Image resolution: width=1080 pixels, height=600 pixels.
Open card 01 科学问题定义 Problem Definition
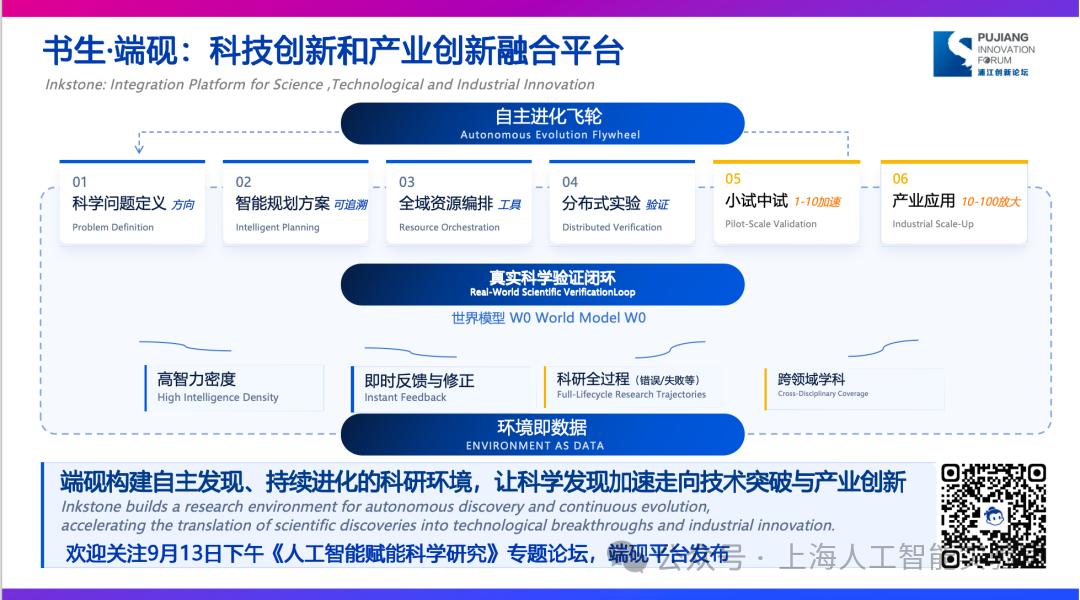pos(132,203)
